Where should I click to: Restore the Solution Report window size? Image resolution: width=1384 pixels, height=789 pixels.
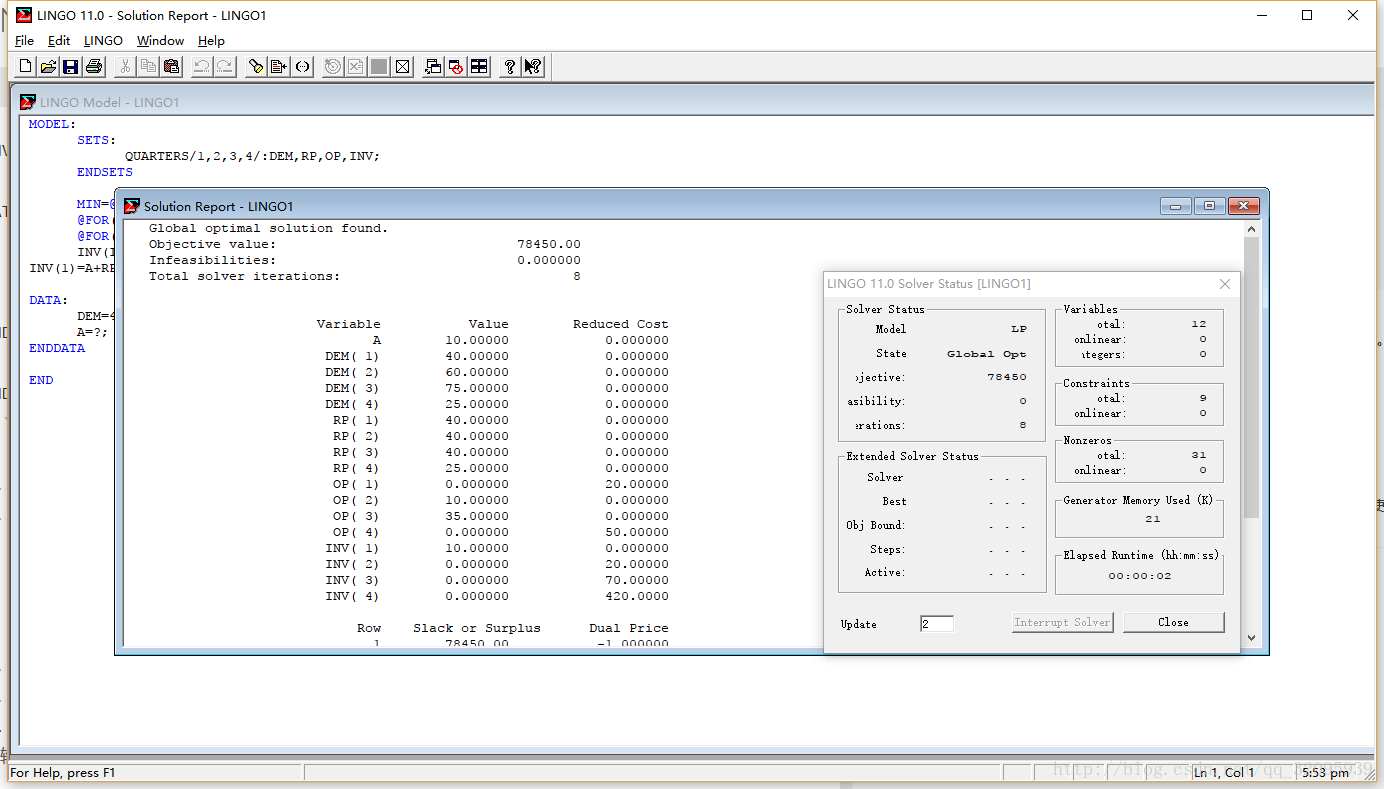pyautogui.click(x=1209, y=206)
